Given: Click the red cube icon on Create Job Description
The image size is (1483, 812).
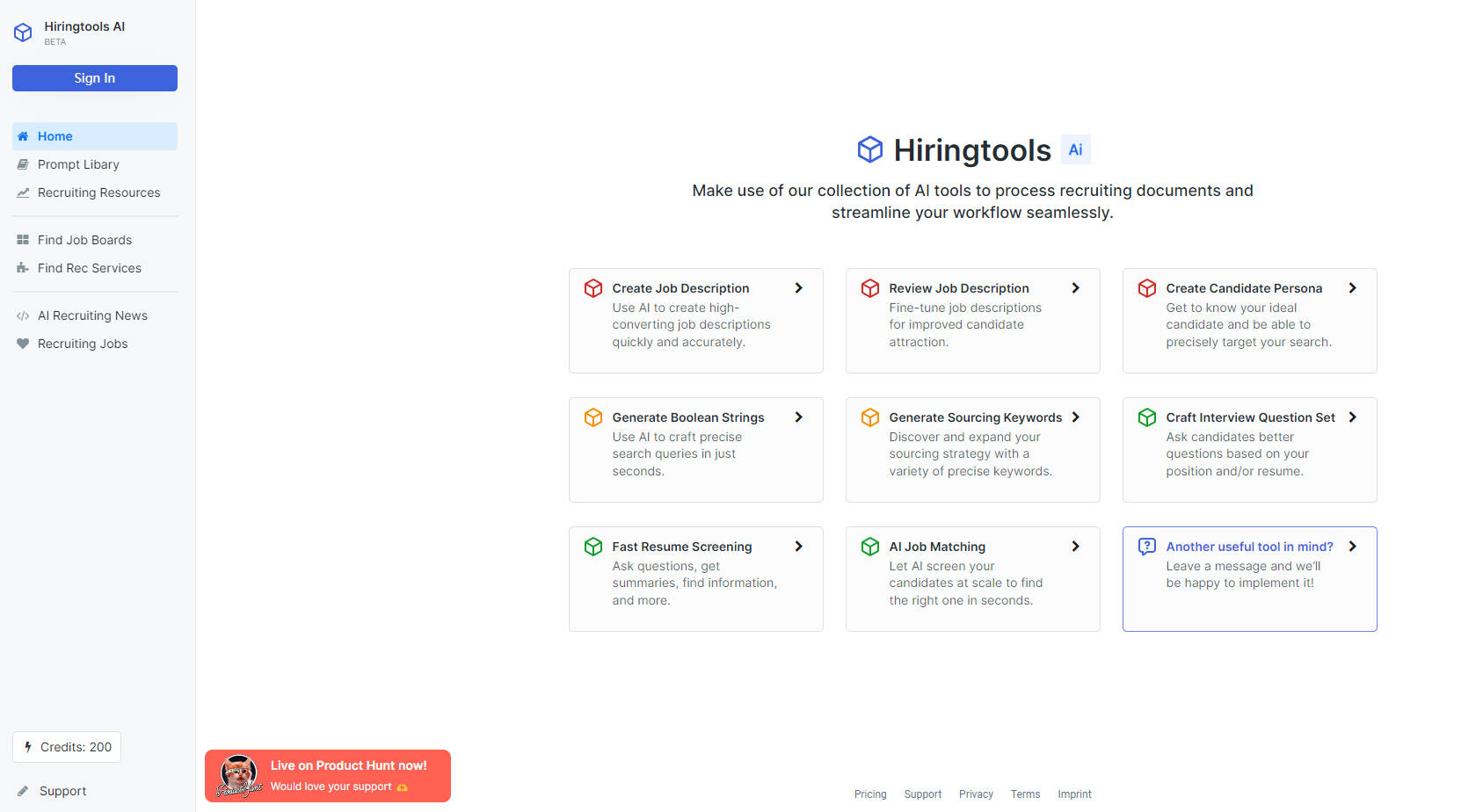Looking at the screenshot, I should (593, 288).
